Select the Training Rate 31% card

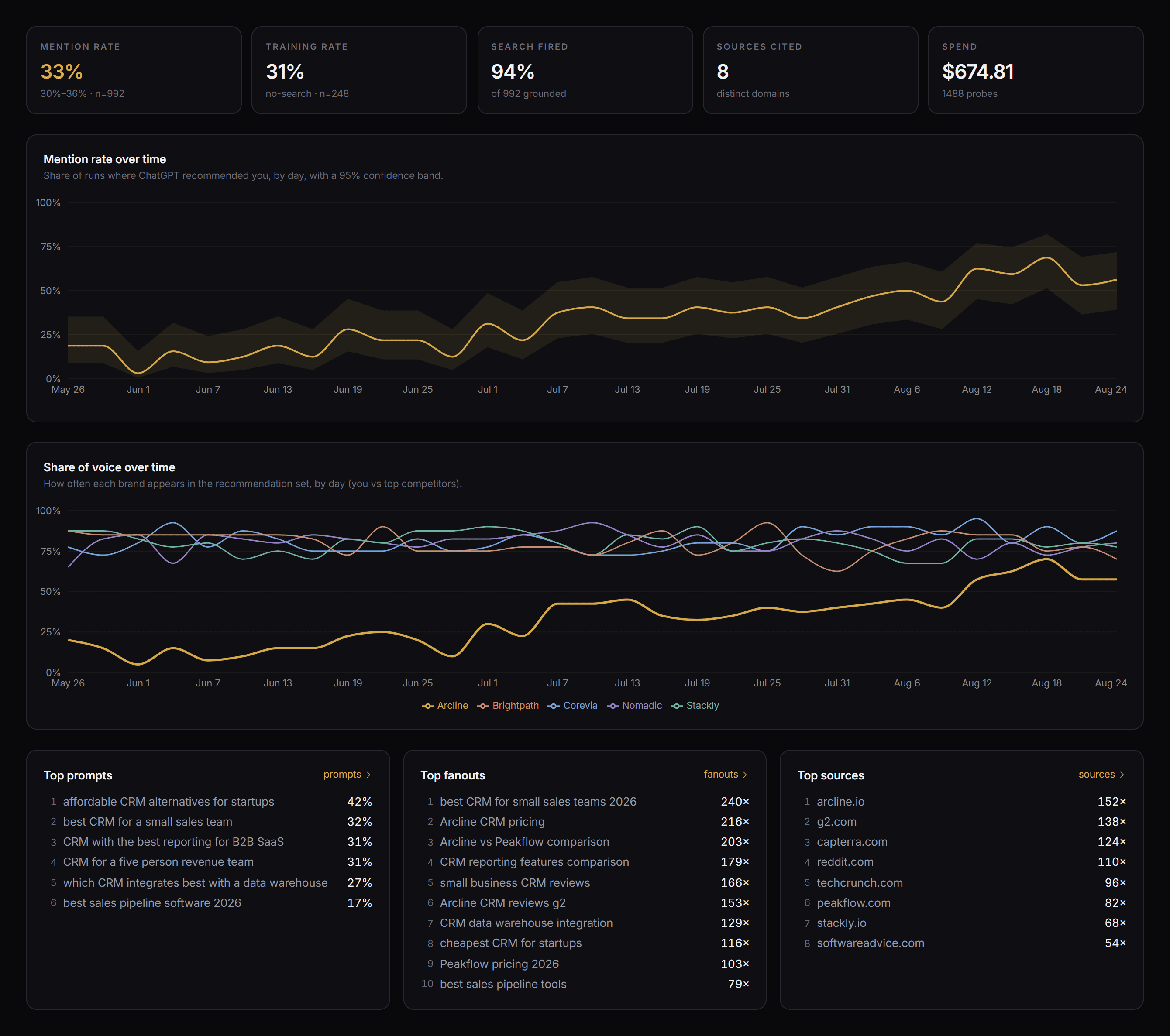(x=359, y=70)
